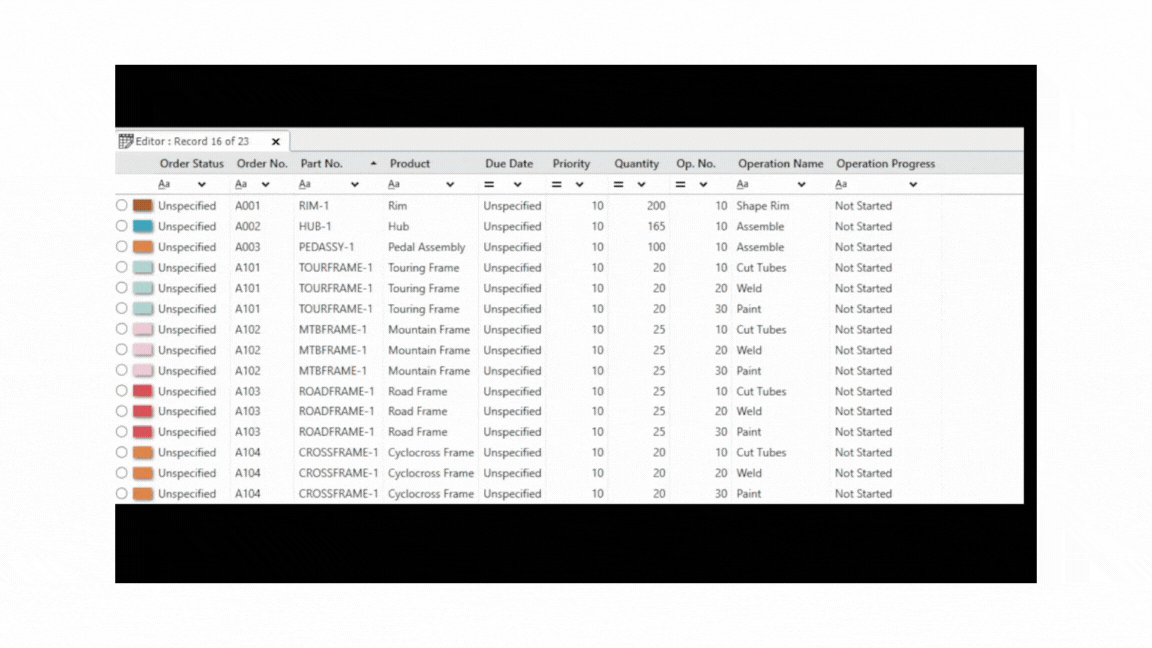Select the radio button for the PEDASSY-1 row
This screenshot has width=1152, height=648.
click(121, 246)
